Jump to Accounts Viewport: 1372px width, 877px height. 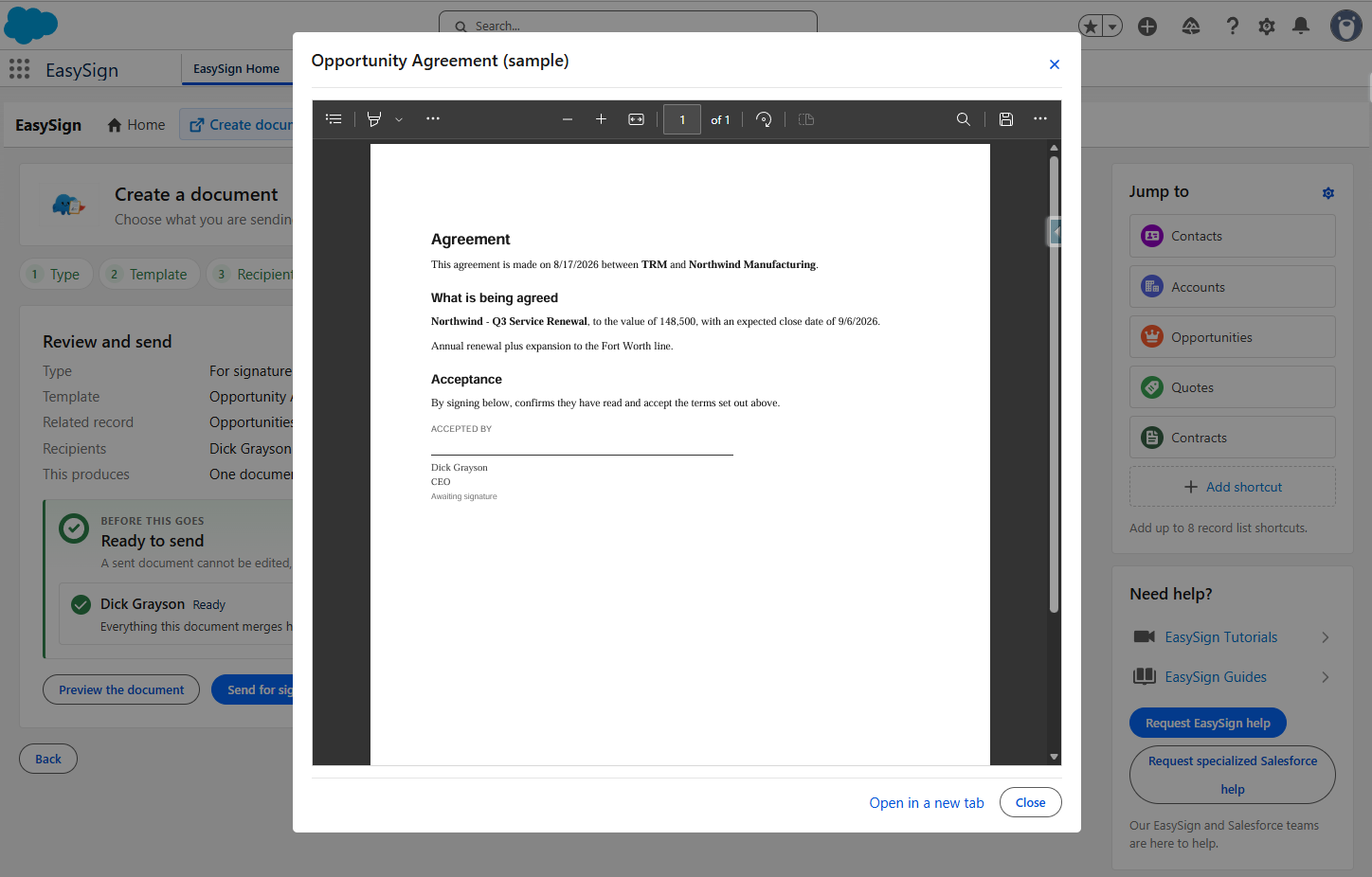1233,287
